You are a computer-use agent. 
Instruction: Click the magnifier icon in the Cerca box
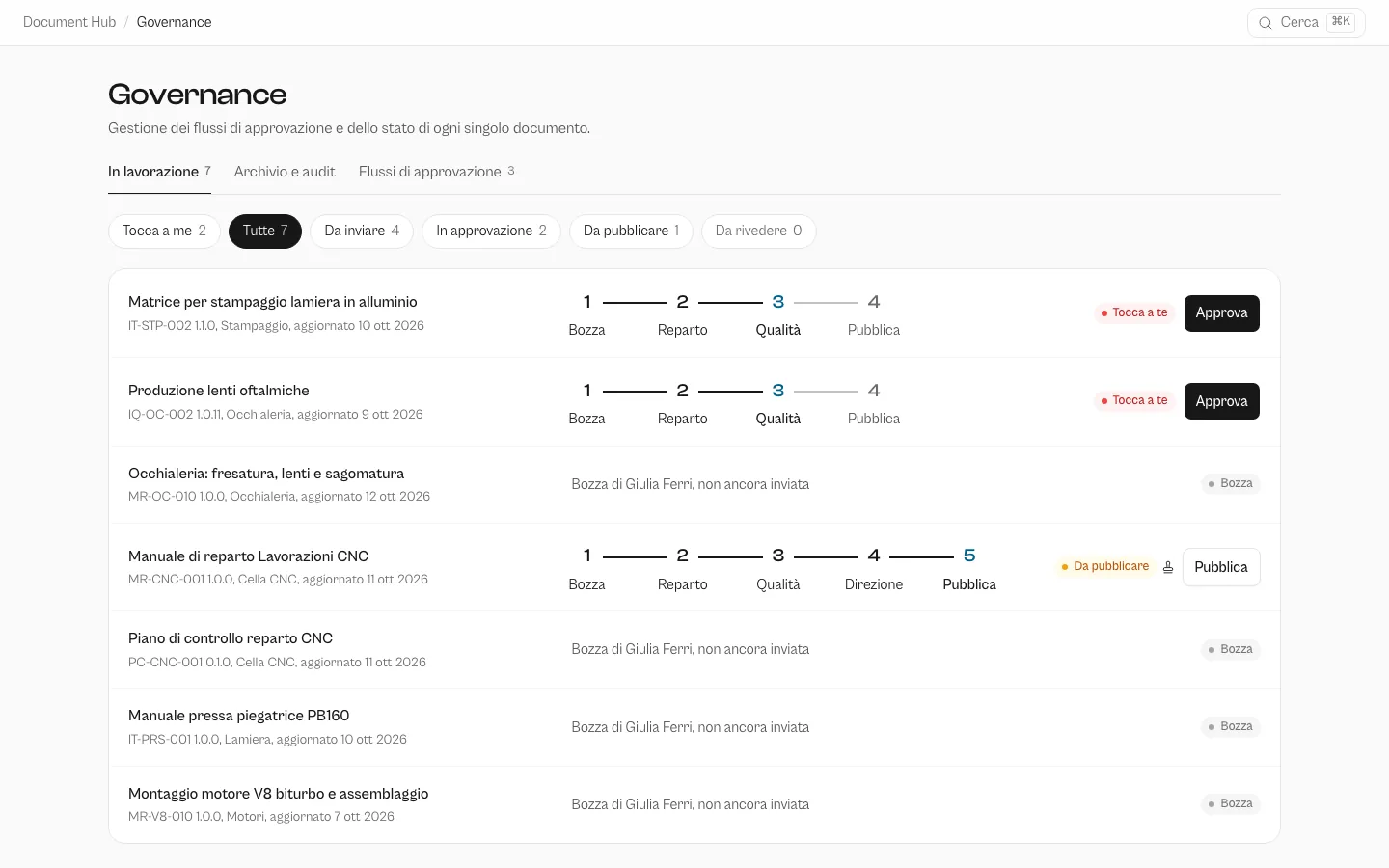(1266, 22)
